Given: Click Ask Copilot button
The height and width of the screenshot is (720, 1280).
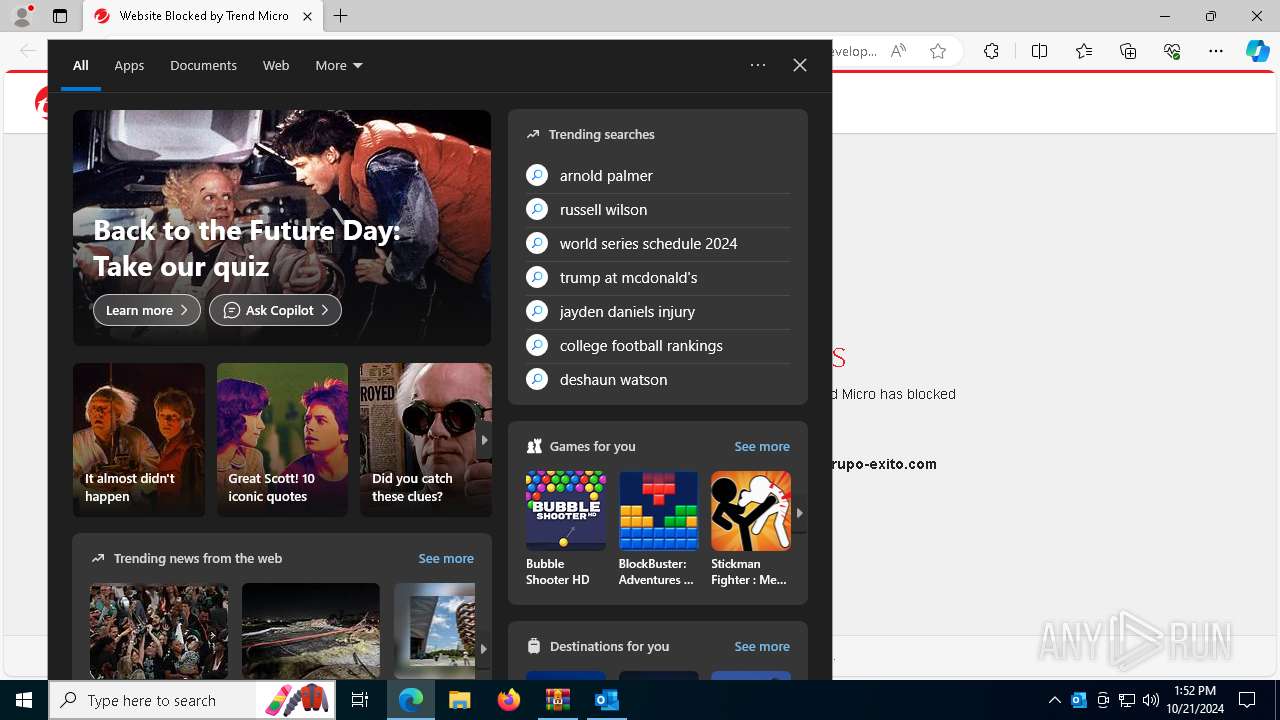Looking at the screenshot, I should coord(275,310).
